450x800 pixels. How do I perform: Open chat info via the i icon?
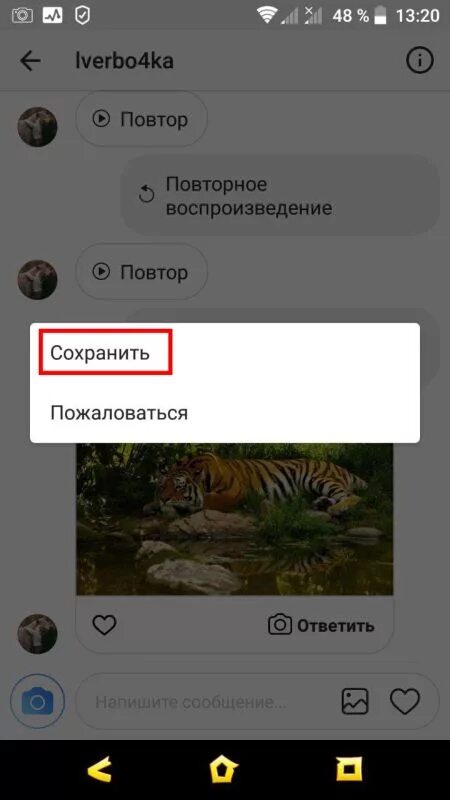(419, 60)
